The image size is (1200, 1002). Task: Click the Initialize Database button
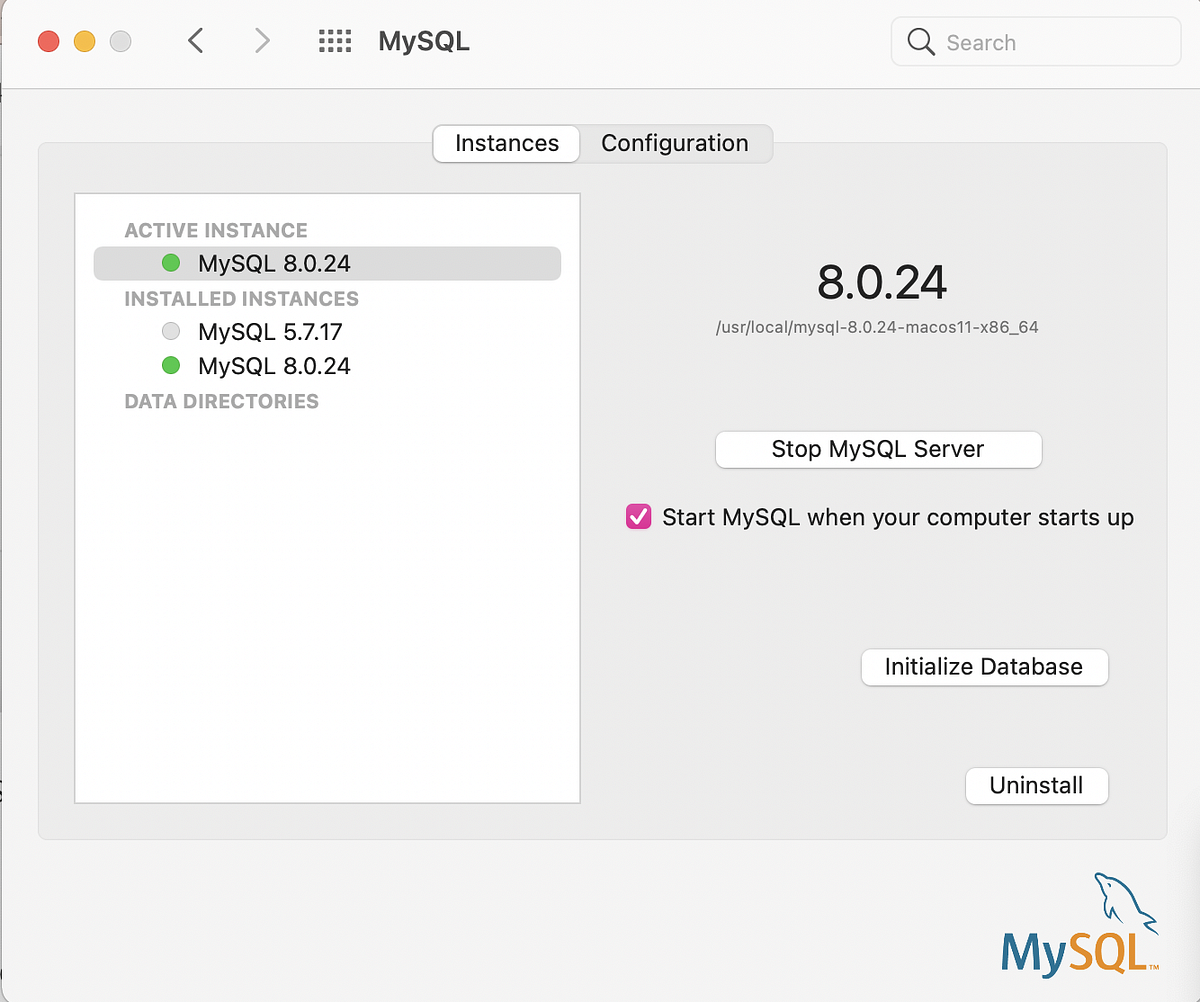click(x=984, y=667)
